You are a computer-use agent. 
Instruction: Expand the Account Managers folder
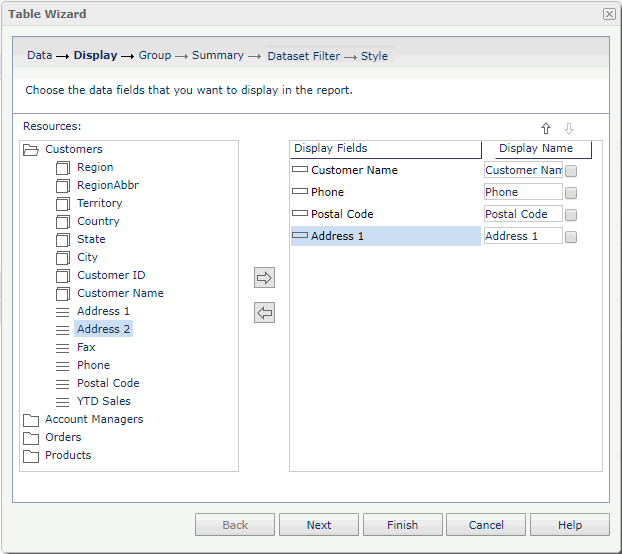(x=31, y=420)
